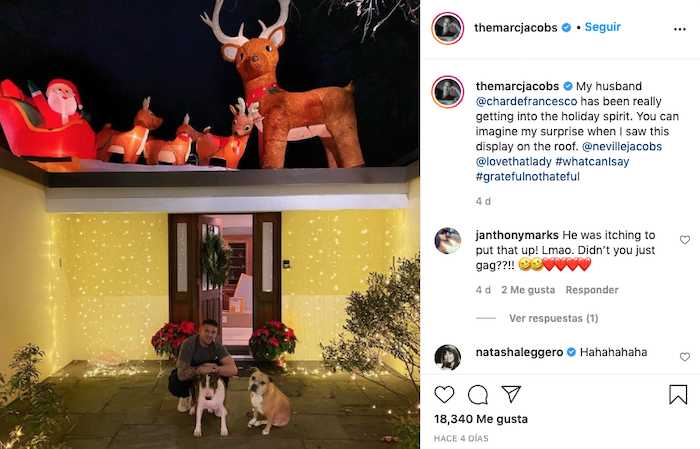The height and width of the screenshot is (449, 700).
Task: Open the three-dot more options menu
Action: tap(679, 29)
